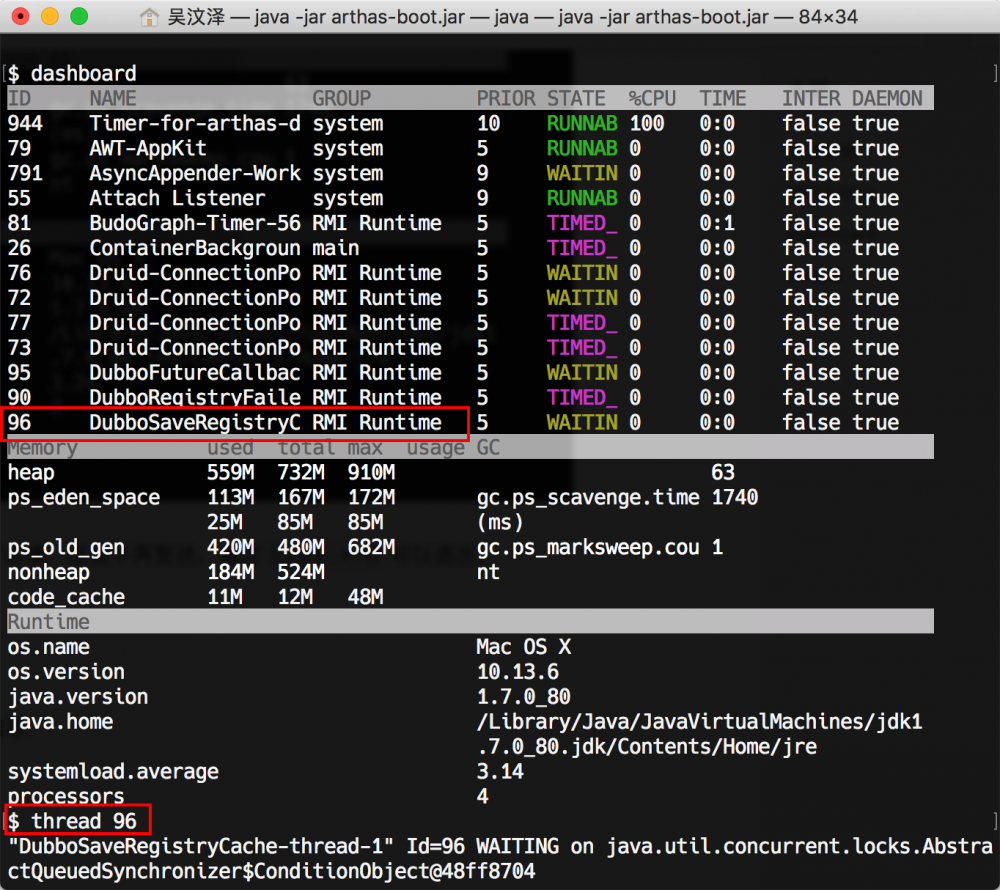The width and height of the screenshot is (1000, 890).
Task: Click the 'ContainerBackgroun' thread name
Action: pyautogui.click(x=195, y=247)
